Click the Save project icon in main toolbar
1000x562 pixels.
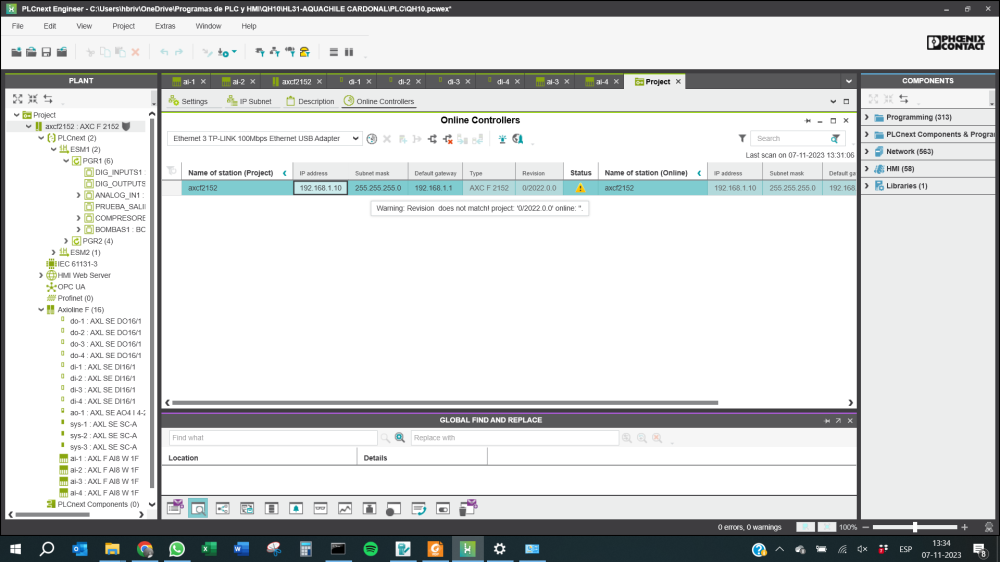pos(47,52)
